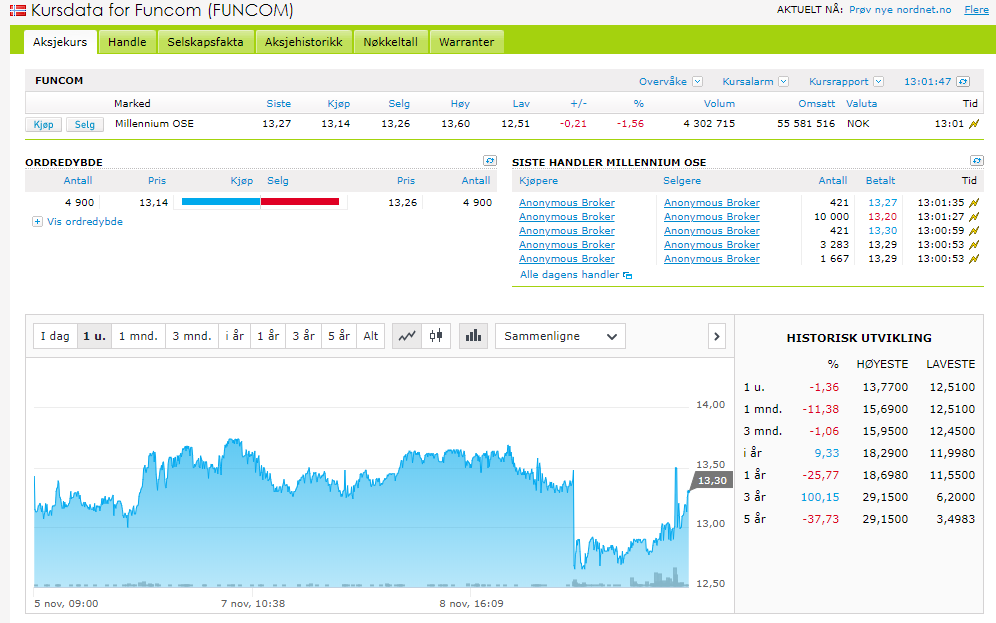This screenshot has width=996, height=623.
Task: Toggle volume bars in chart
Action: [x=473, y=336]
